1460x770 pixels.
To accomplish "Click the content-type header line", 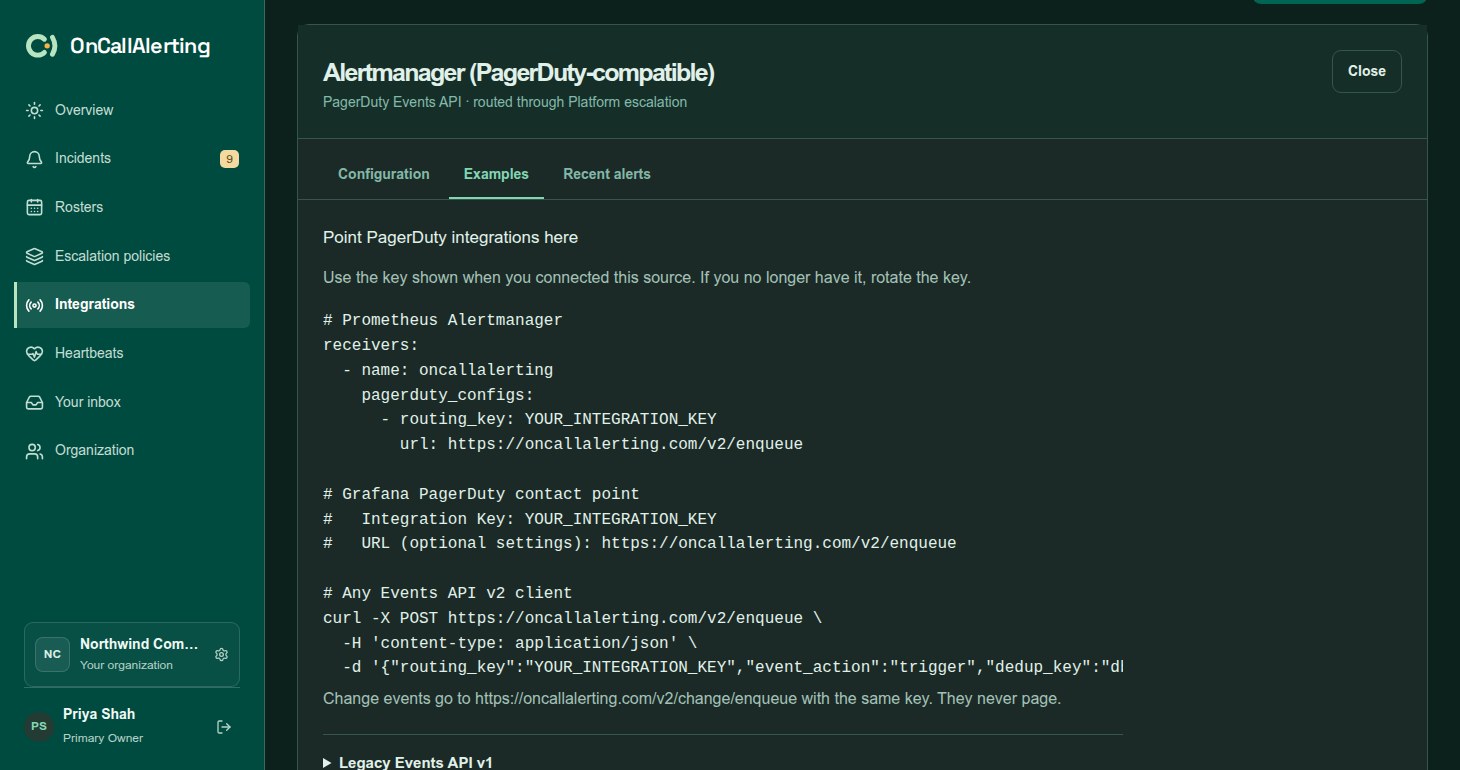I will coord(520,643).
